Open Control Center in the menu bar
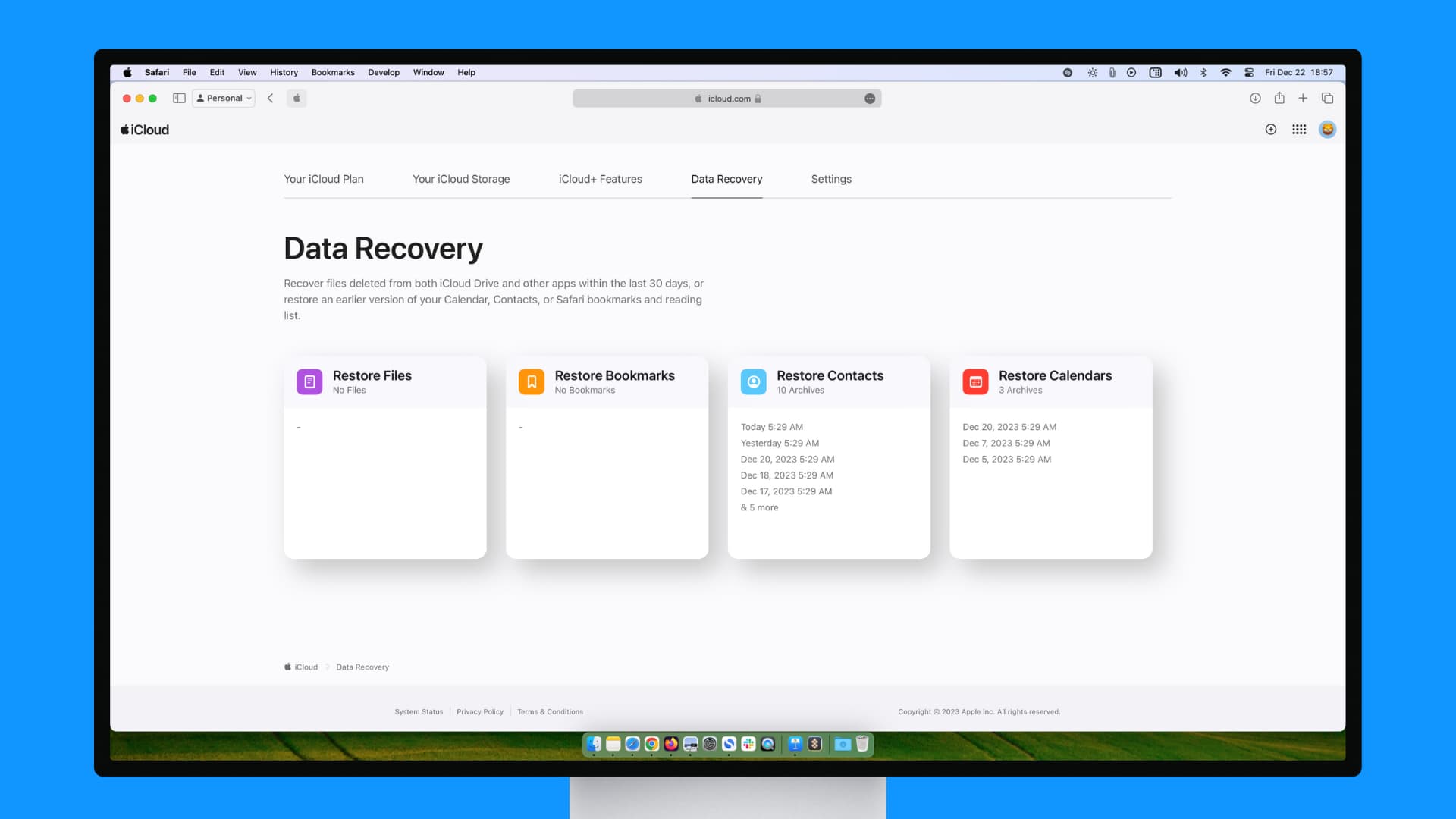This screenshot has height=819, width=1456. tap(1249, 72)
